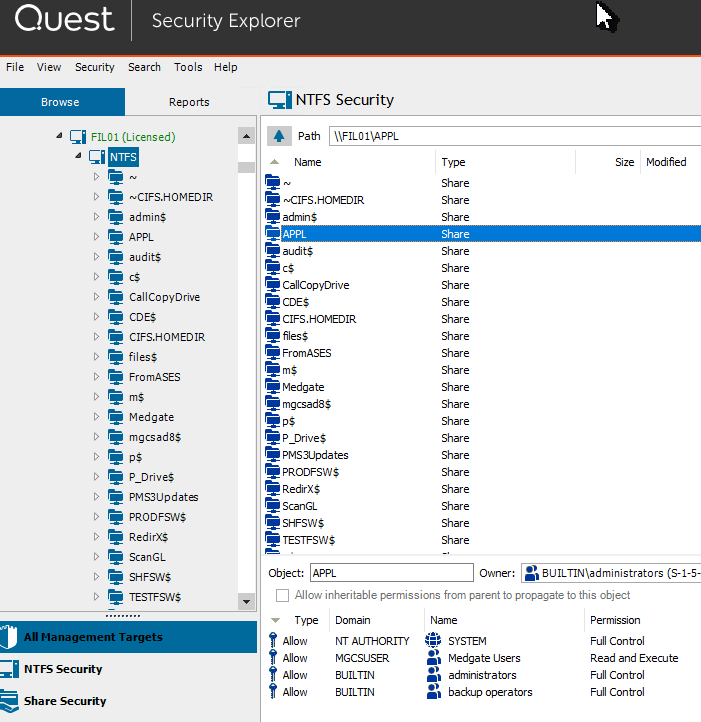Click the Medgate Users group icon
Image resolution: width=701 pixels, height=722 pixels.
click(x=433, y=658)
